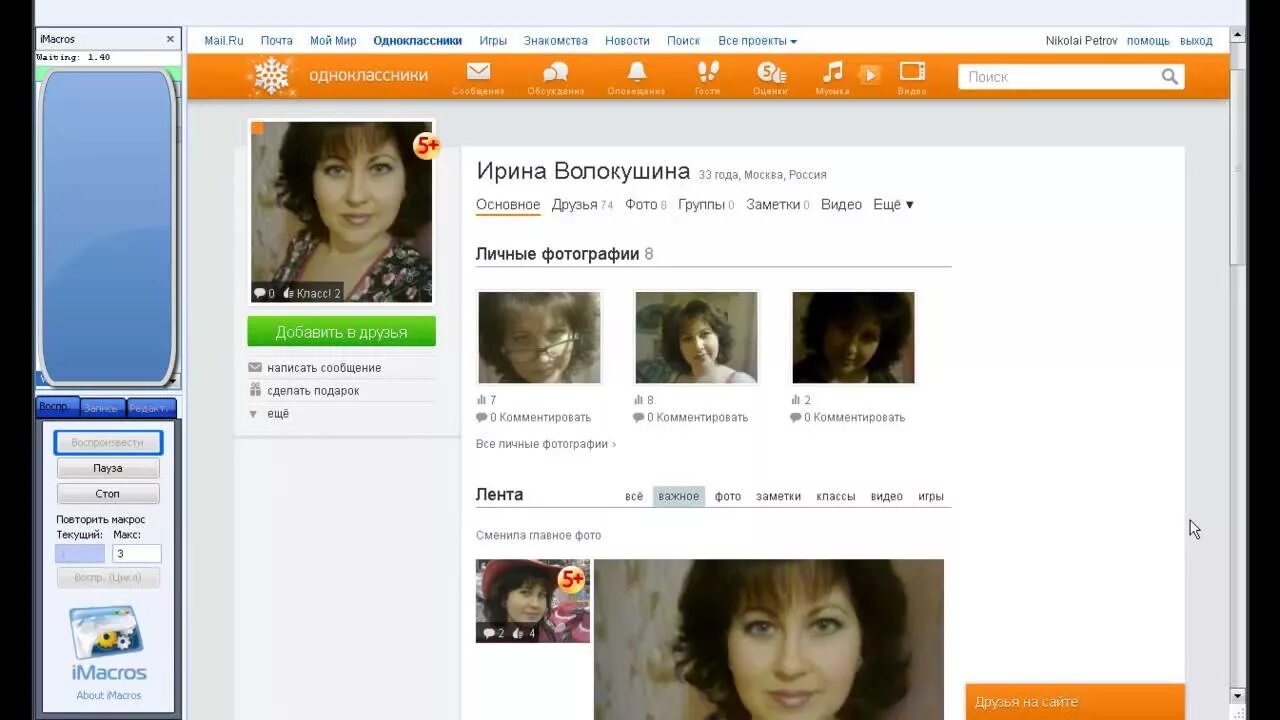Filter feed by классы
Image resolution: width=1280 pixels, height=720 pixels.
coord(835,496)
